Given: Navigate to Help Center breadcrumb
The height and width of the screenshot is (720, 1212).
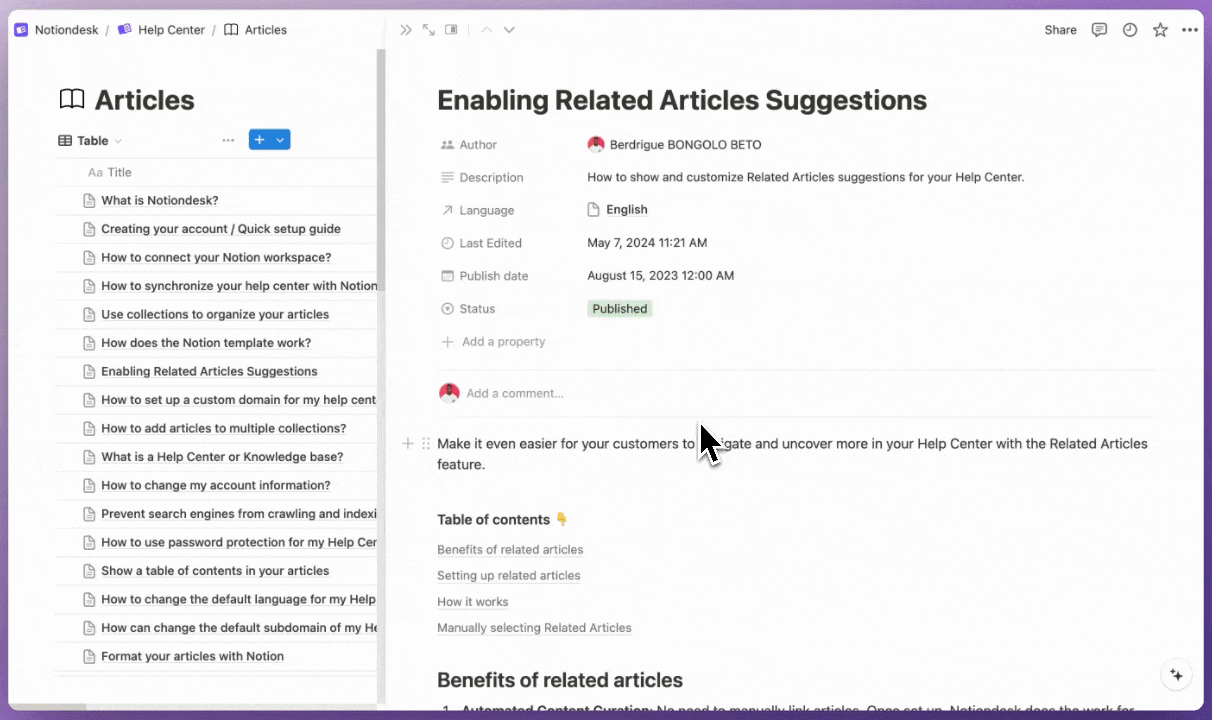Looking at the screenshot, I should coord(171,30).
